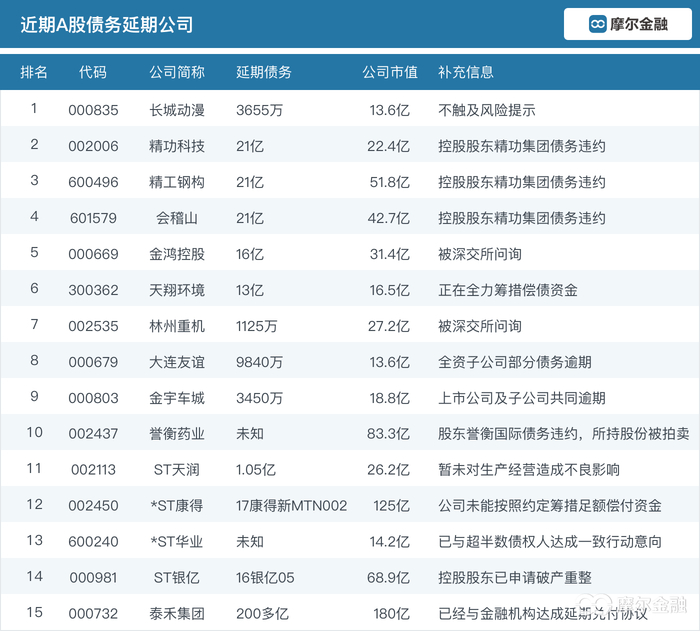Viewport: 700px width, 631px height.
Task: Click company name 长城动漫
Action: [177, 110]
